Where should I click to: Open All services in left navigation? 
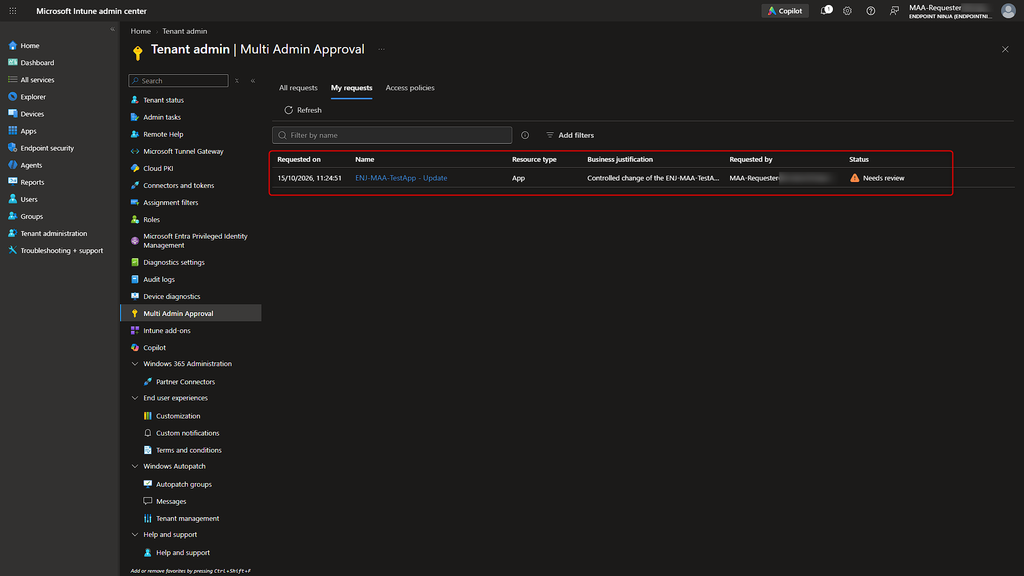[x=37, y=80]
